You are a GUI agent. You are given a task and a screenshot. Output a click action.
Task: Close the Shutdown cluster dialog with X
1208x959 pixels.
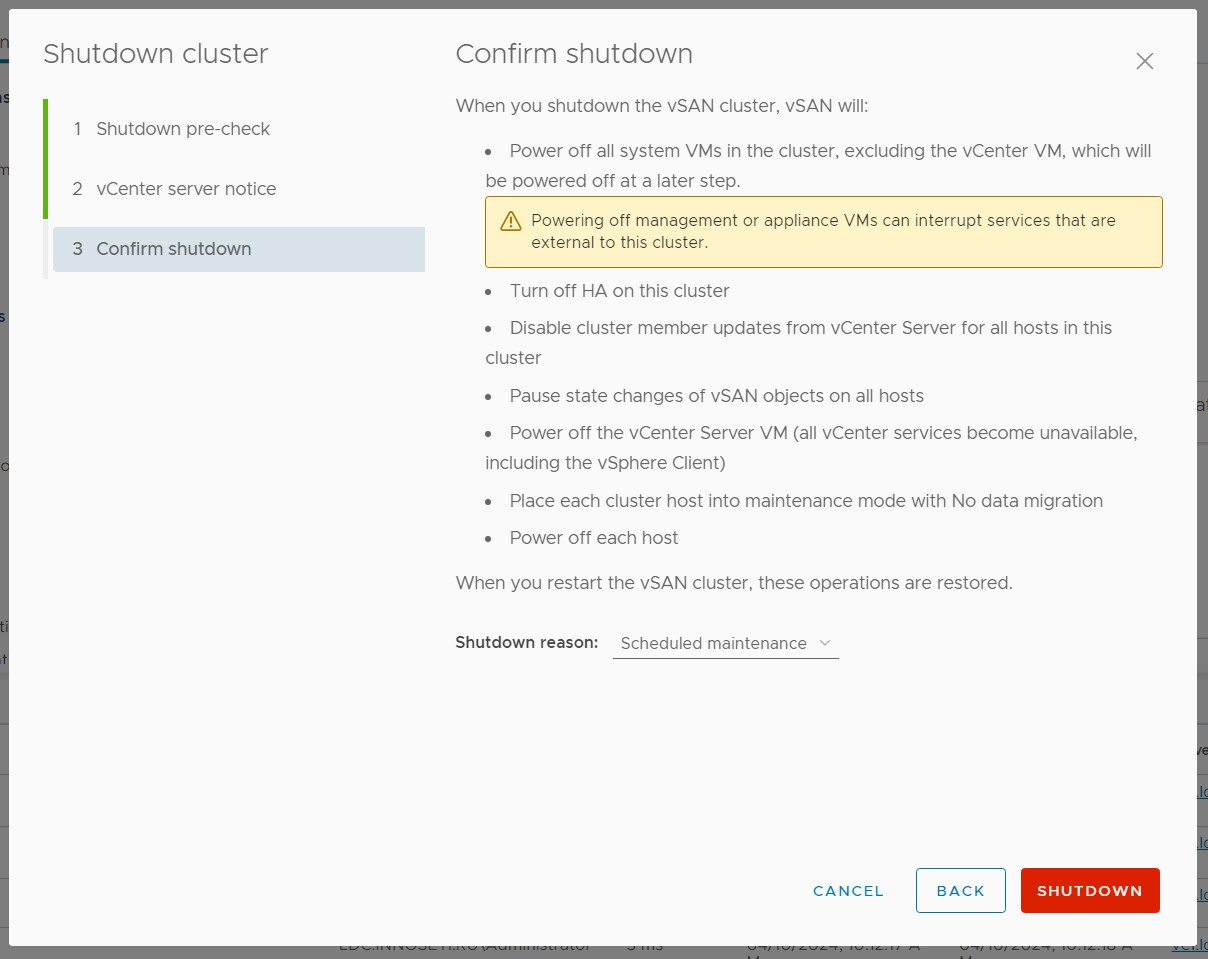click(x=1144, y=61)
